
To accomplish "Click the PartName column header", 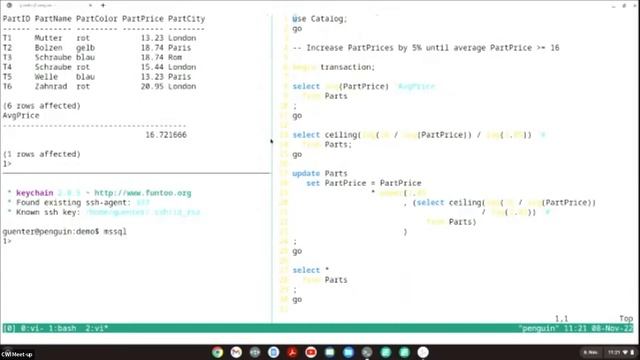I will [x=53, y=19].
